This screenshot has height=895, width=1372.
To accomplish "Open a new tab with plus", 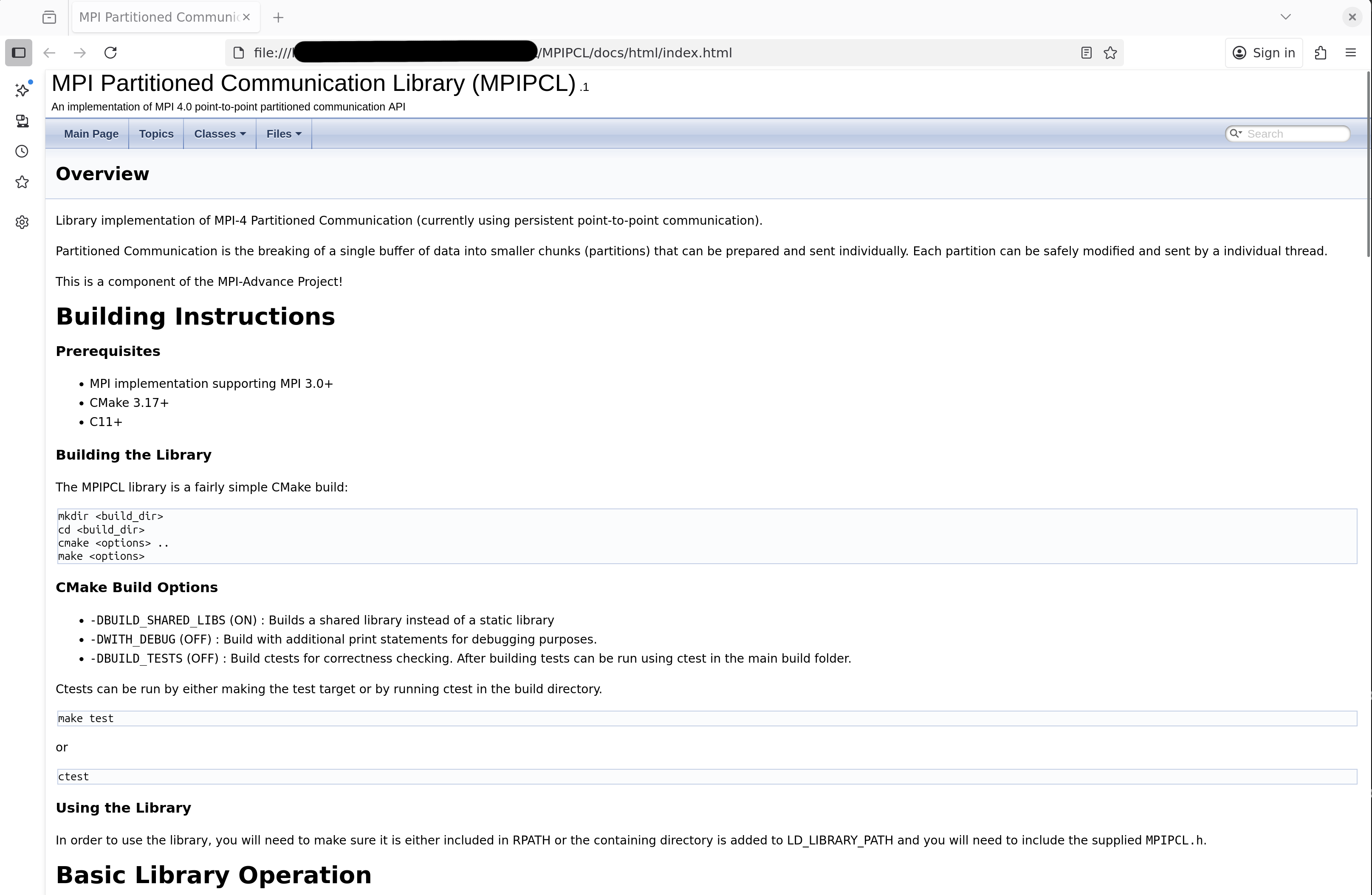I will (279, 17).
